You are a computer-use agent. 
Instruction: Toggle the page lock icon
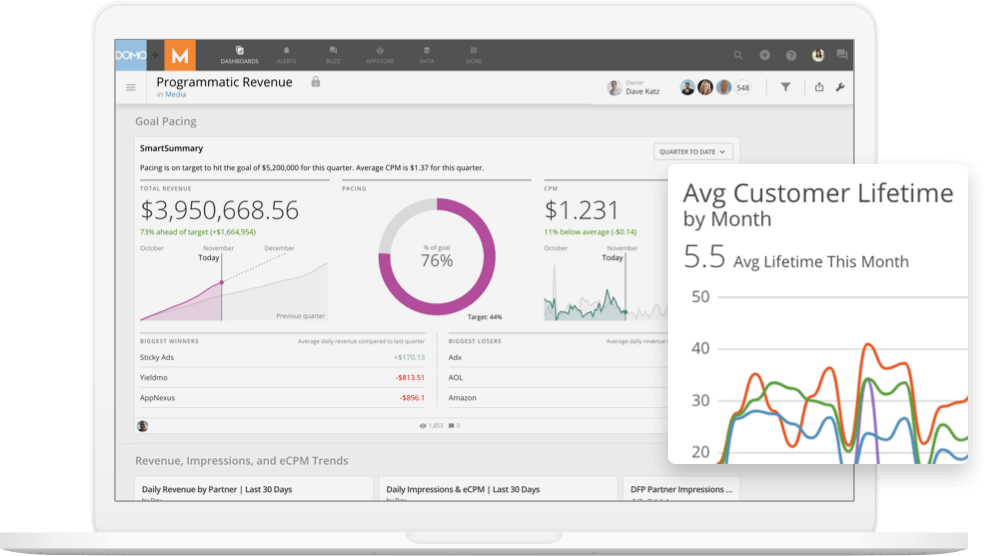316,82
